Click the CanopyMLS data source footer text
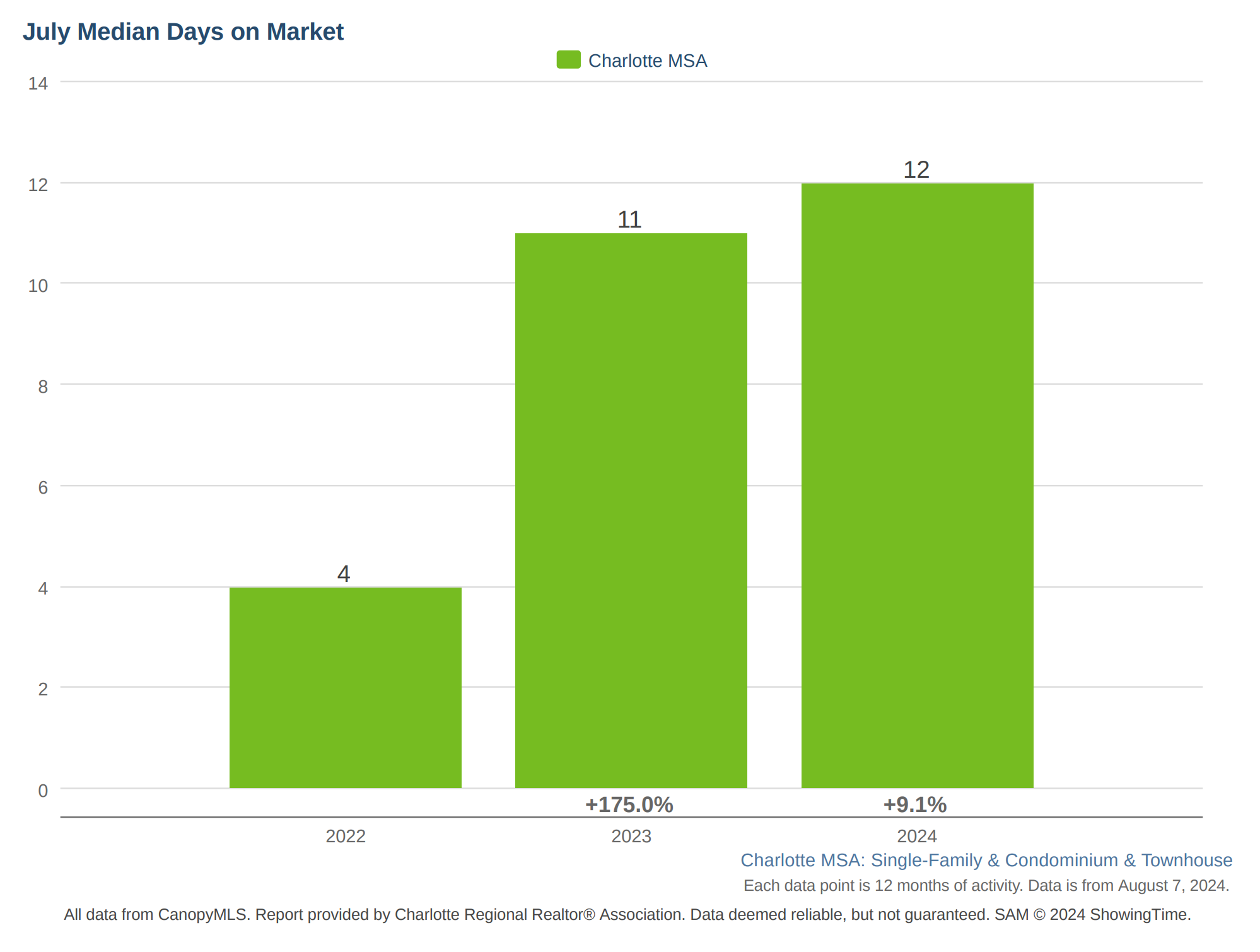1260x952 pixels. pyautogui.click(x=627, y=915)
